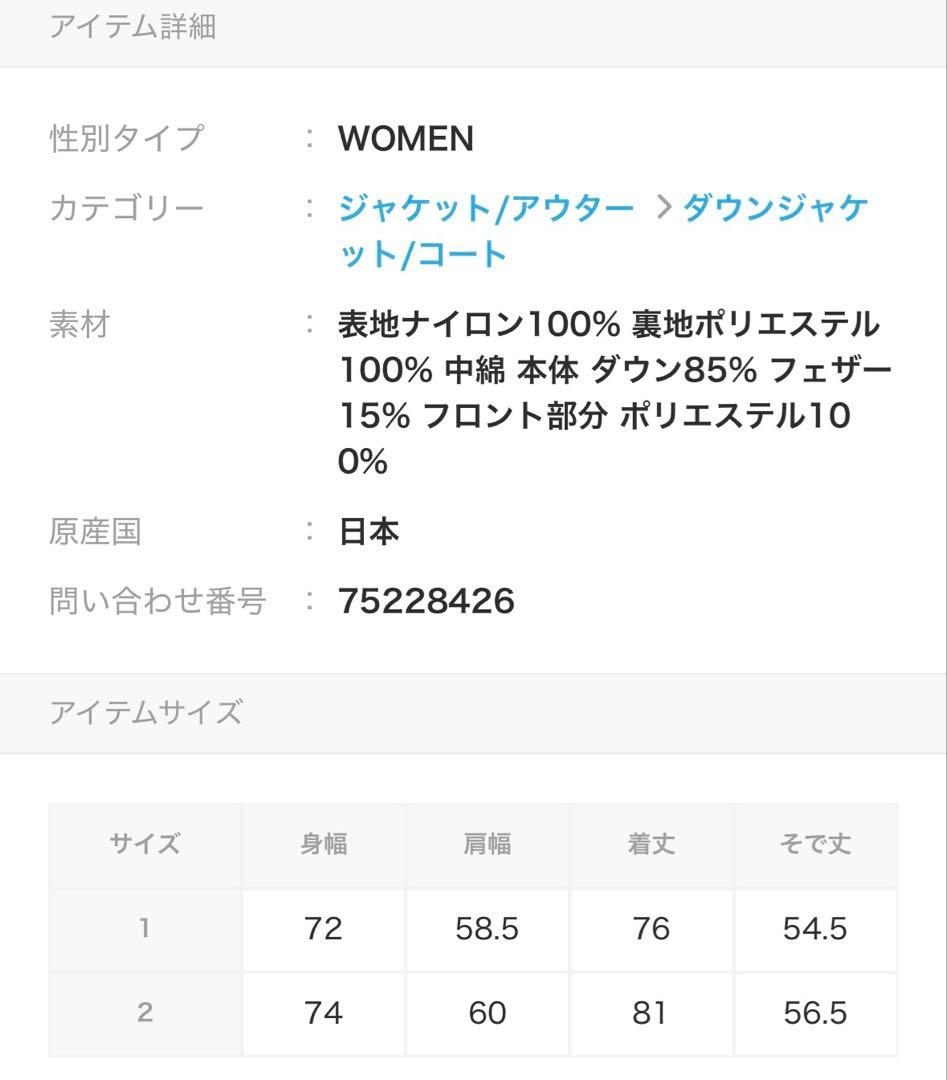This screenshot has height=1080, width=947.
Task: Select the inquiry number 75228426
Action: pos(426,601)
